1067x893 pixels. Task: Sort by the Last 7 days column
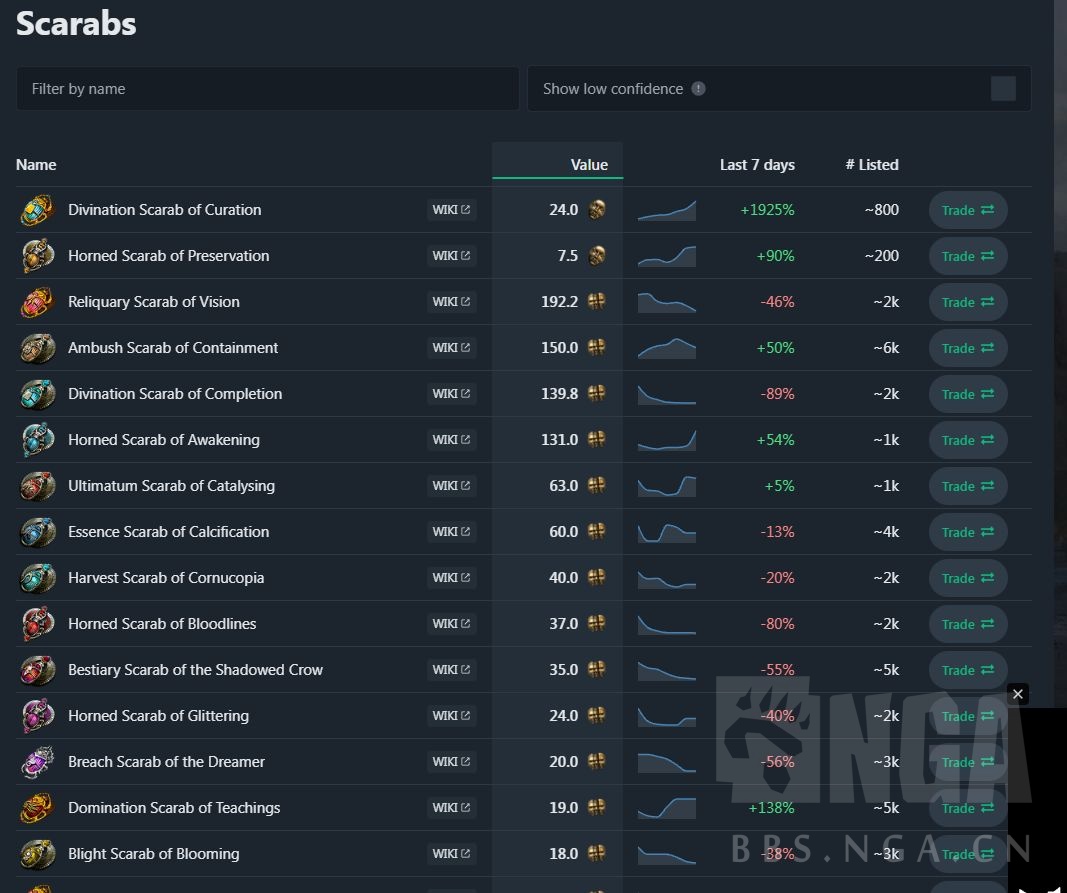coord(757,165)
